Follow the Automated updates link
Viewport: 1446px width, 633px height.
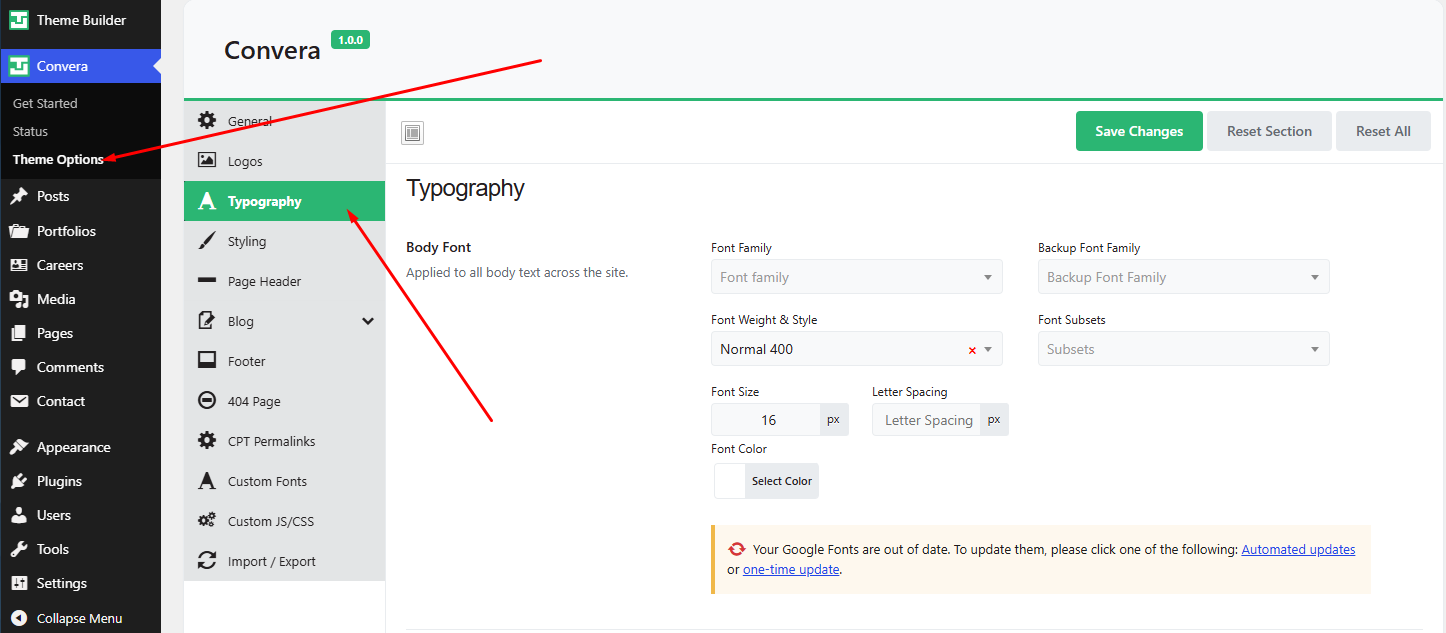1298,549
